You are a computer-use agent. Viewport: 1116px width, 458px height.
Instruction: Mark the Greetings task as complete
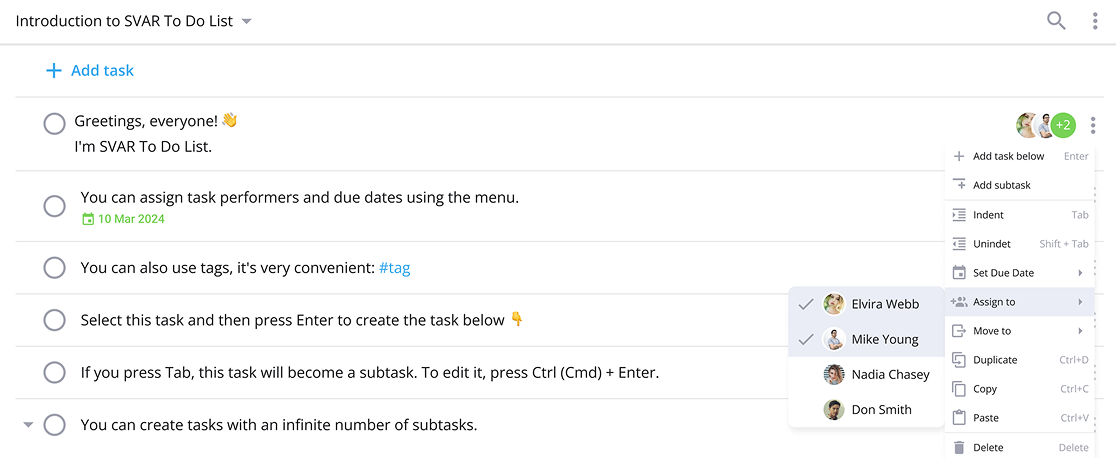pyautogui.click(x=55, y=124)
